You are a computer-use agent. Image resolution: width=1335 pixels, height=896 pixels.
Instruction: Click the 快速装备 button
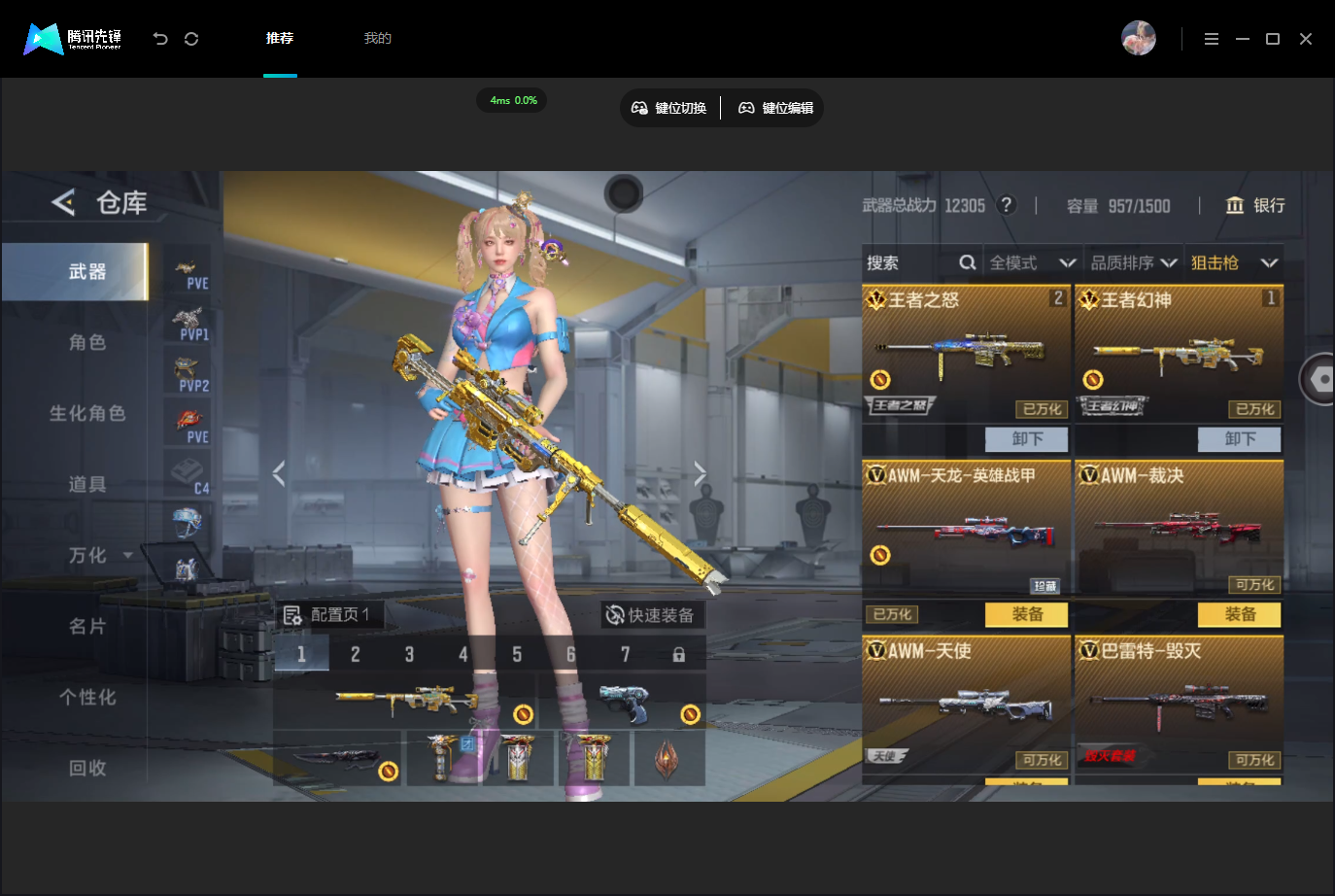(x=651, y=615)
